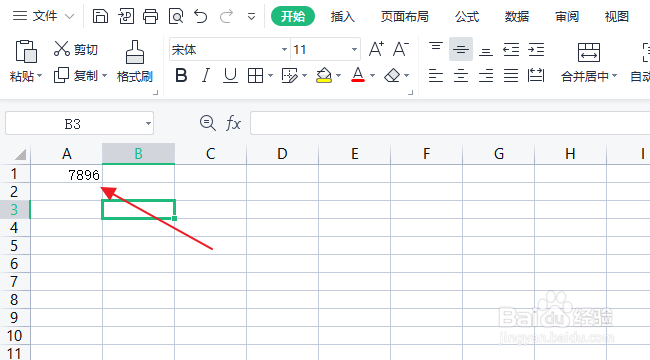Open the font settings dialog launcher
The image size is (650, 360).
[x=410, y=93]
